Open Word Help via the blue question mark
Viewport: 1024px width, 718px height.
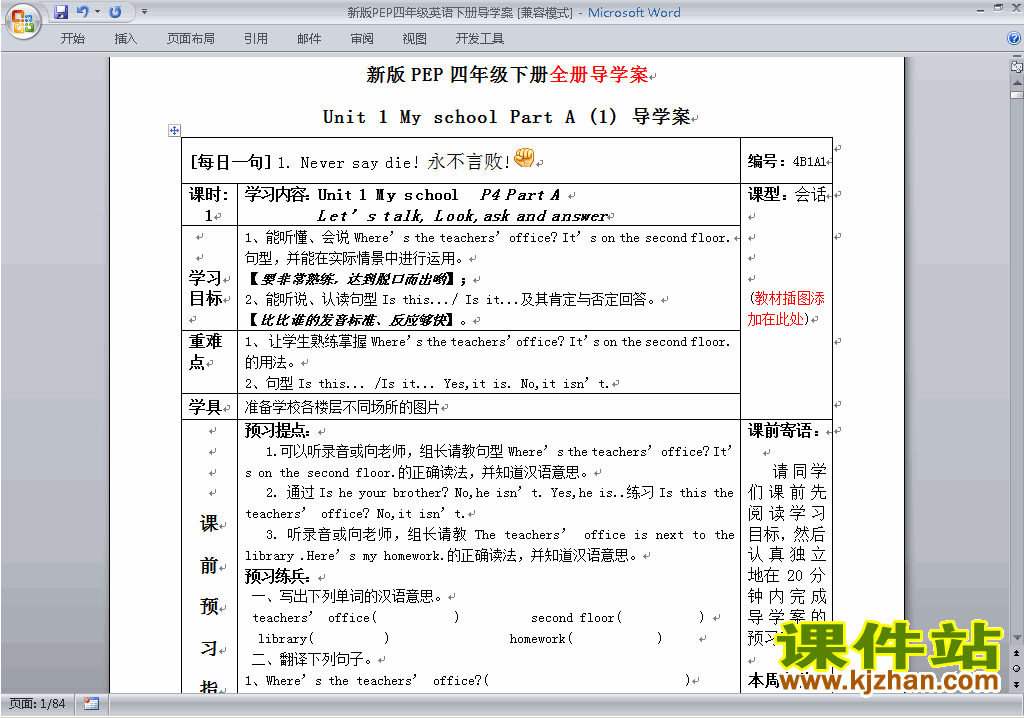[x=1014, y=38]
